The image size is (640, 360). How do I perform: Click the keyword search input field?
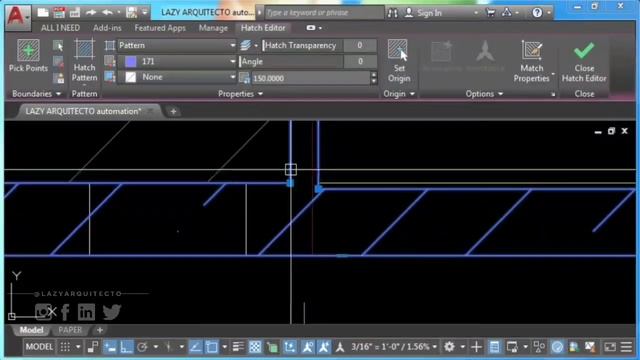coord(324,13)
